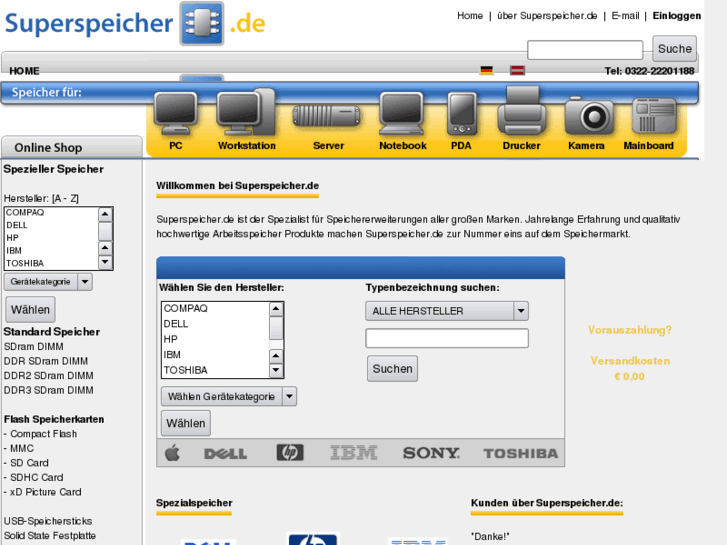Click the sidebar Hersteller list scroll-down arrow
The width and height of the screenshot is (727, 545).
coord(105,262)
